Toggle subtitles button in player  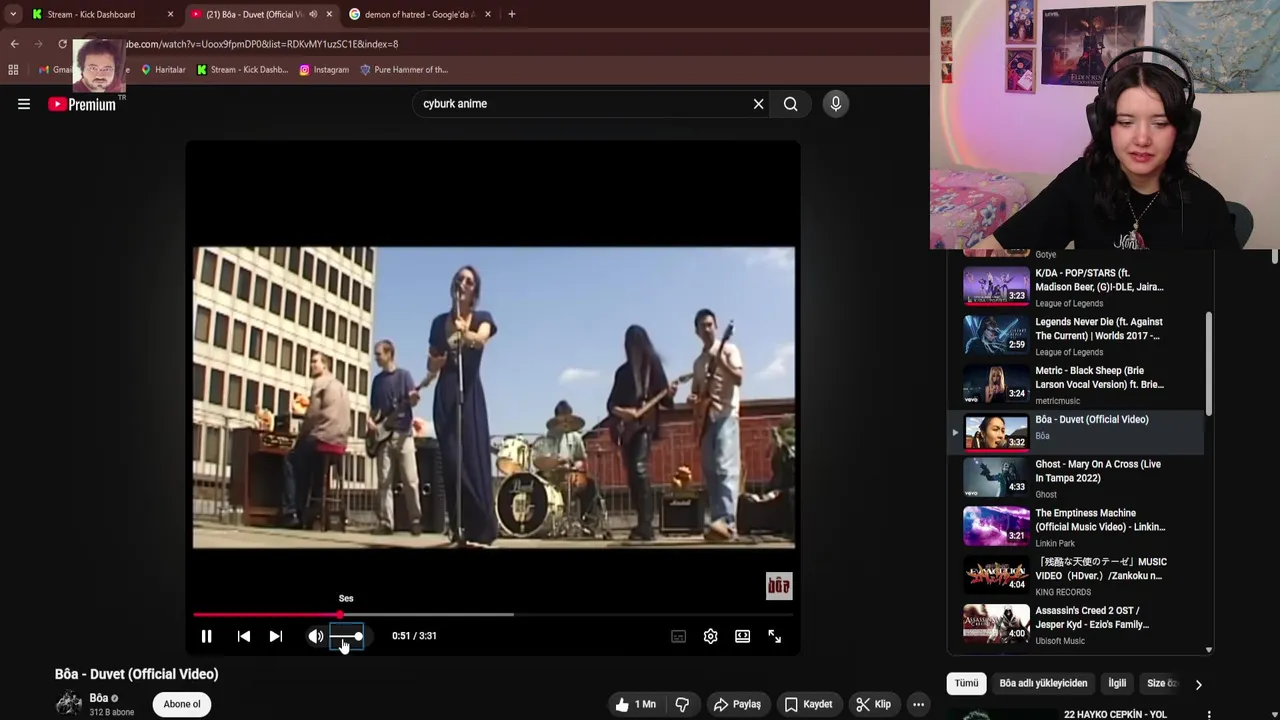click(678, 636)
